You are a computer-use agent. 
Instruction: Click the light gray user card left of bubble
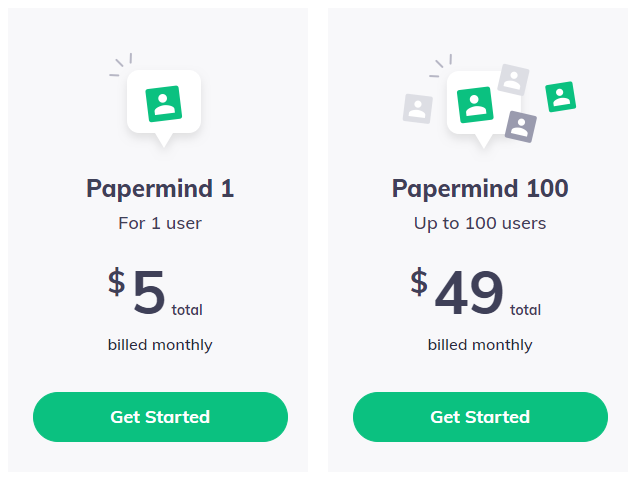(x=417, y=109)
